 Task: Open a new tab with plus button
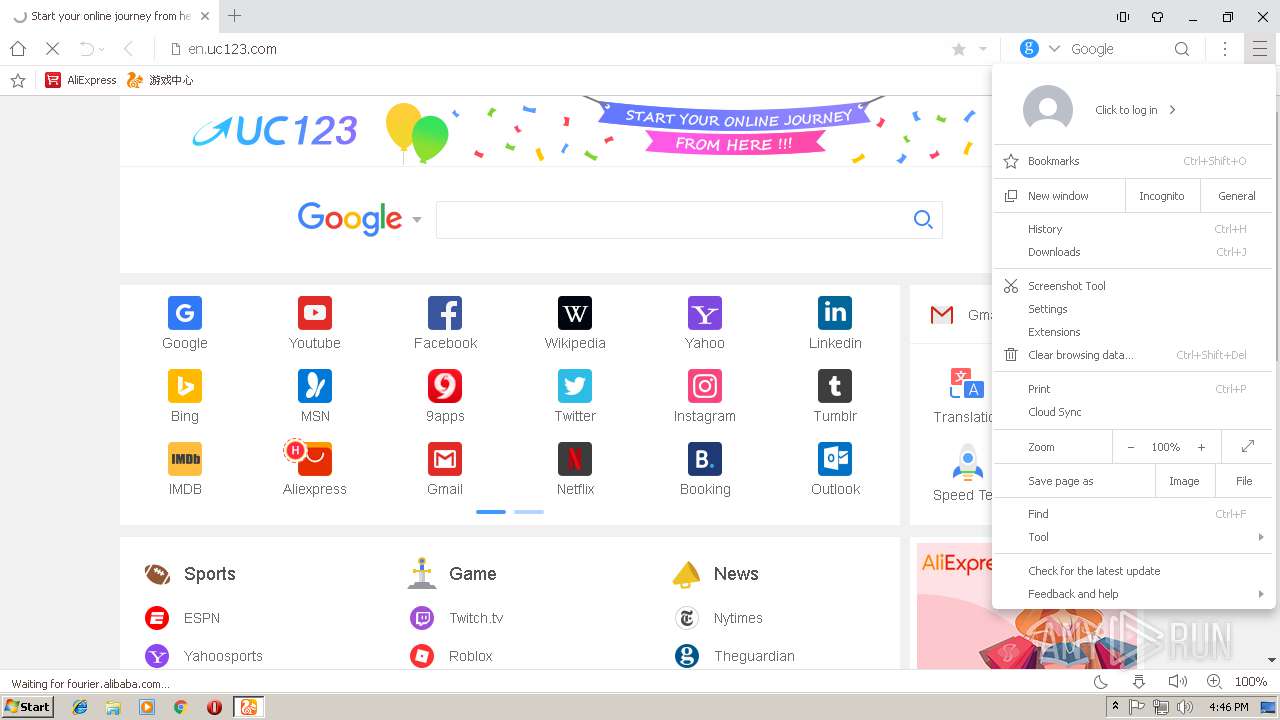[x=235, y=16]
